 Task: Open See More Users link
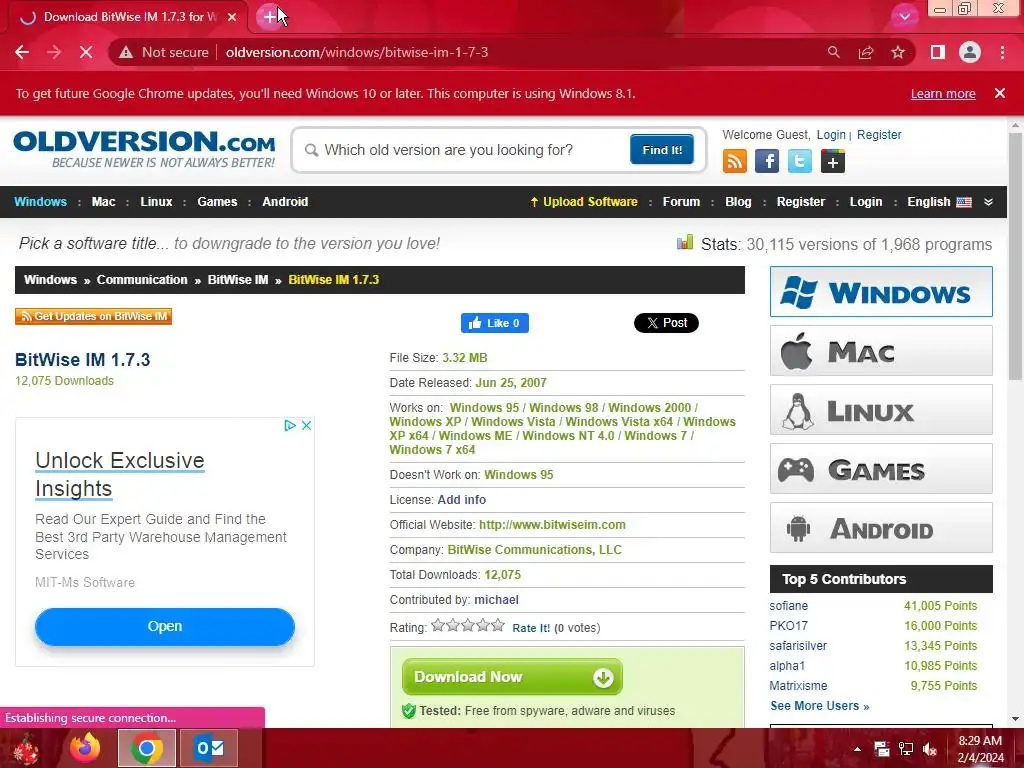[819, 706]
